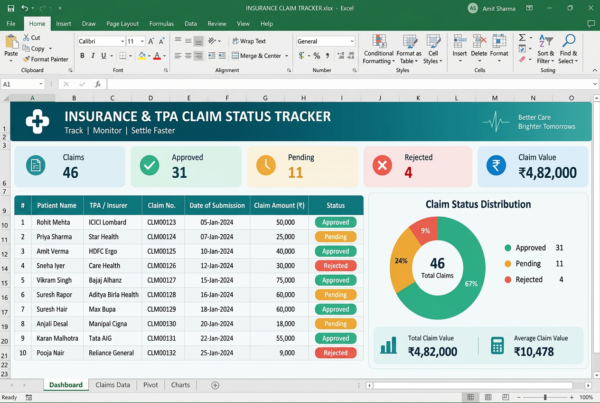Open the File menu
This screenshot has height=403, width=600.
click(11, 24)
